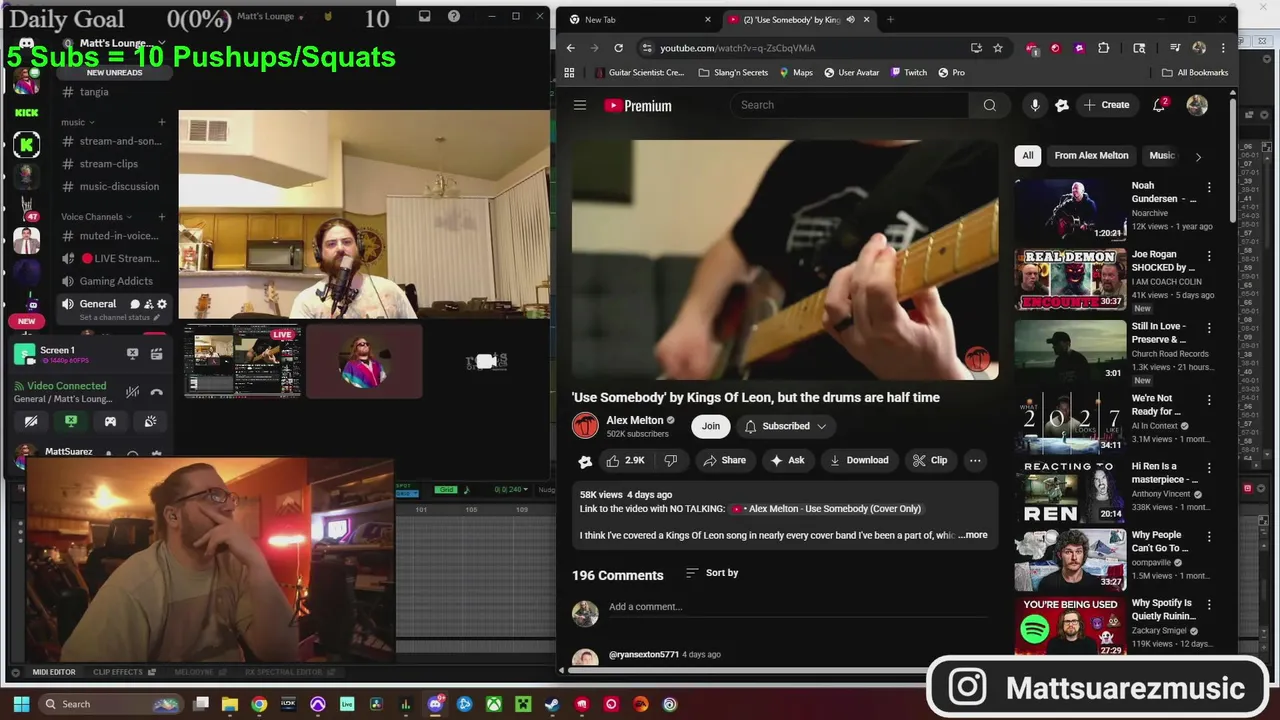Disconnect from Discord voice call
This screenshot has height=720, width=1280.
(x=156, y=392)
